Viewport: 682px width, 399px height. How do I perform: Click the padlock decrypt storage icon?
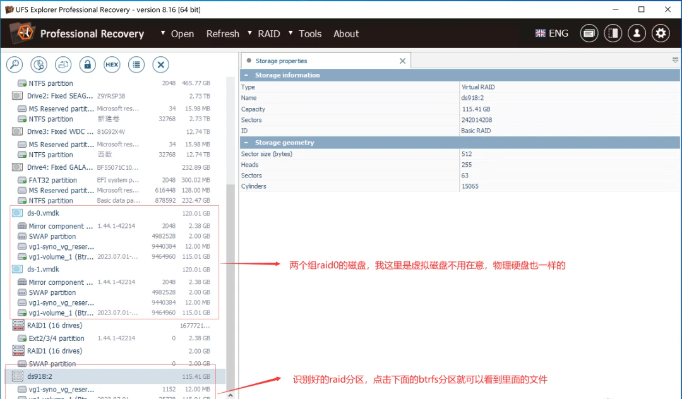click(87, 65)
